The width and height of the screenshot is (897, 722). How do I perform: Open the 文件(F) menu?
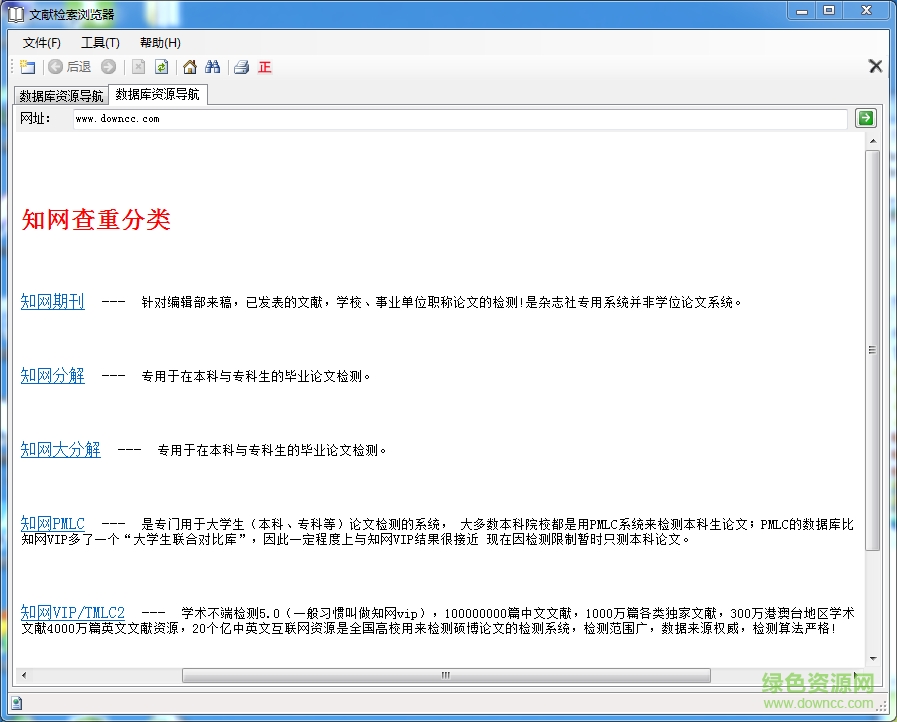coord(41,43)
